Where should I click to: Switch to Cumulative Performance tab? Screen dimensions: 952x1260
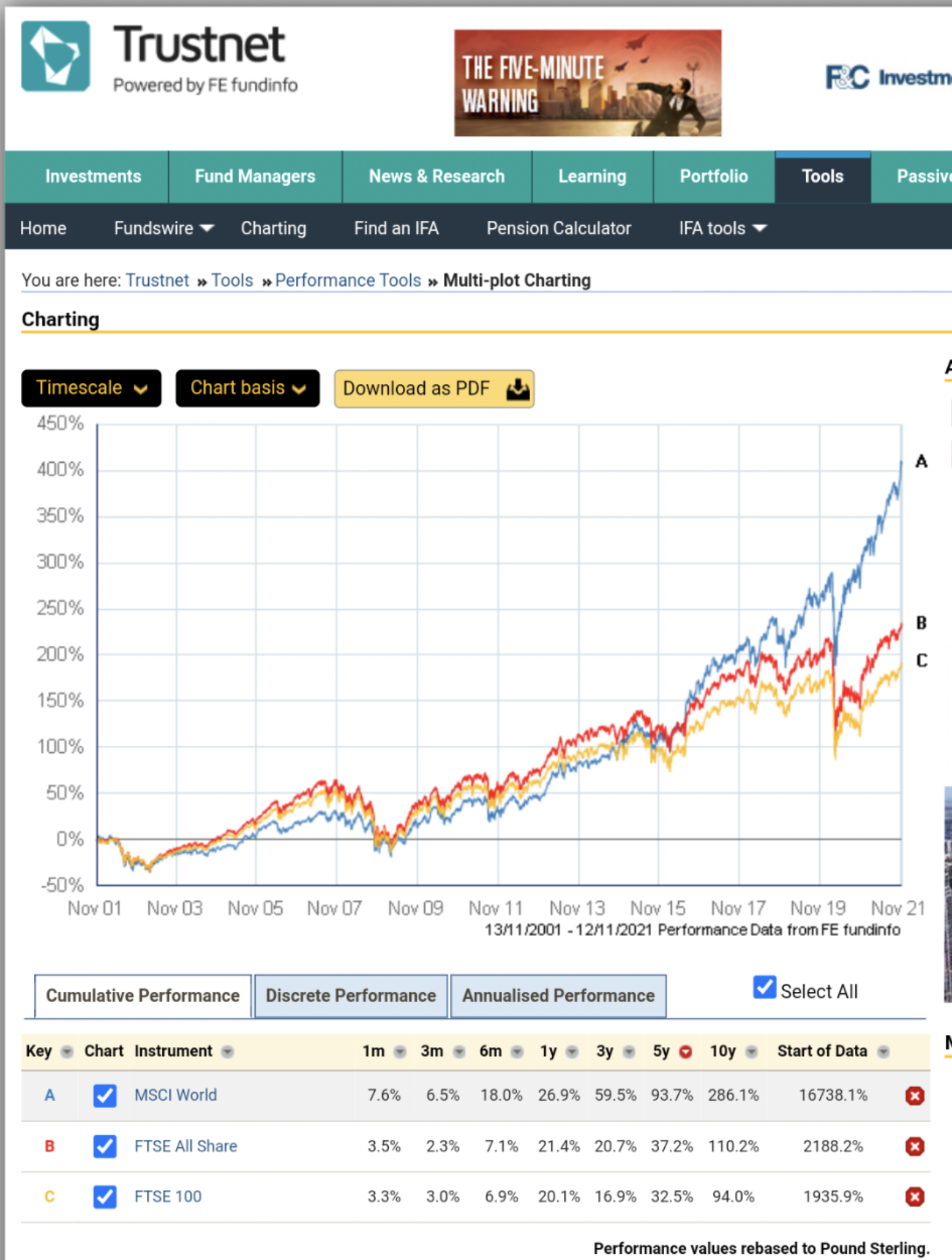(143, 995)
